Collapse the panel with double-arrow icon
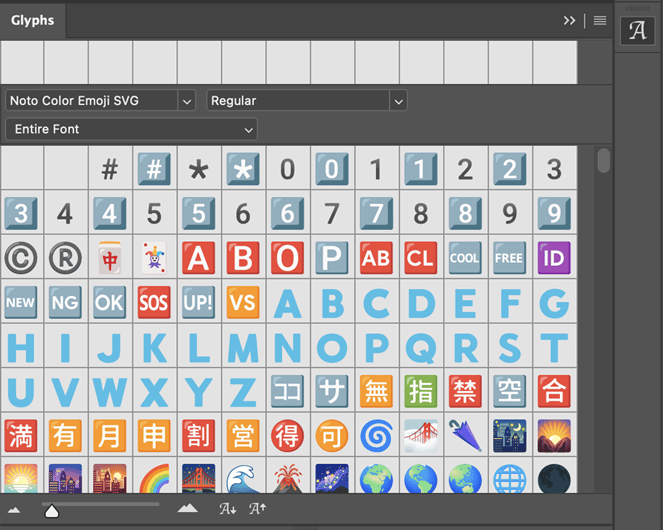Screen dimensions: 663x530 tap(570, 20)
